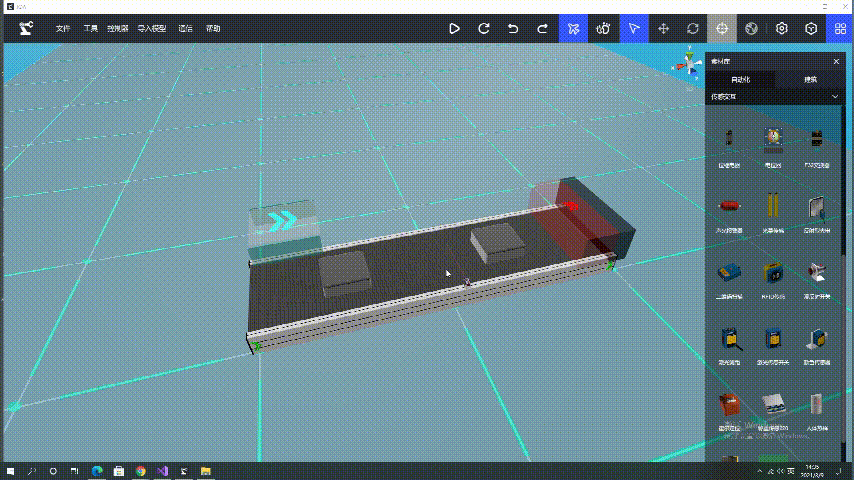Open the 帮助 menu
Image resolution: width=854 pixels, height=480 pixels.
[213, 28]
